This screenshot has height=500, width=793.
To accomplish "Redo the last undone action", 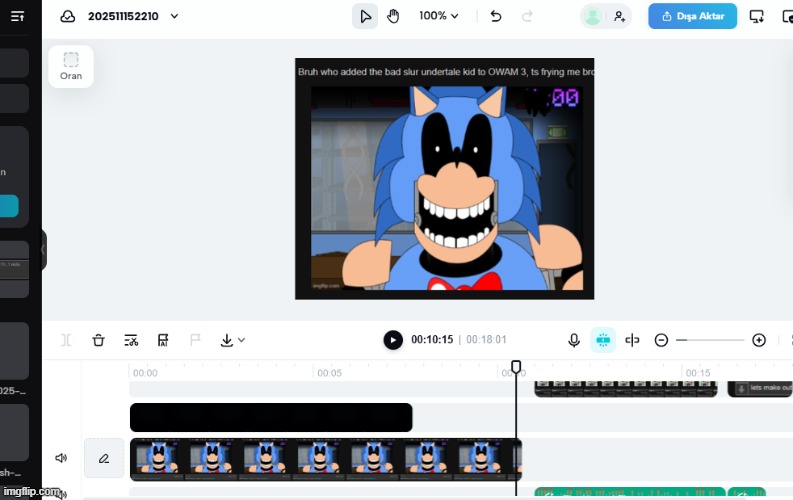I will pyautogui.click(x=527, y=16).
